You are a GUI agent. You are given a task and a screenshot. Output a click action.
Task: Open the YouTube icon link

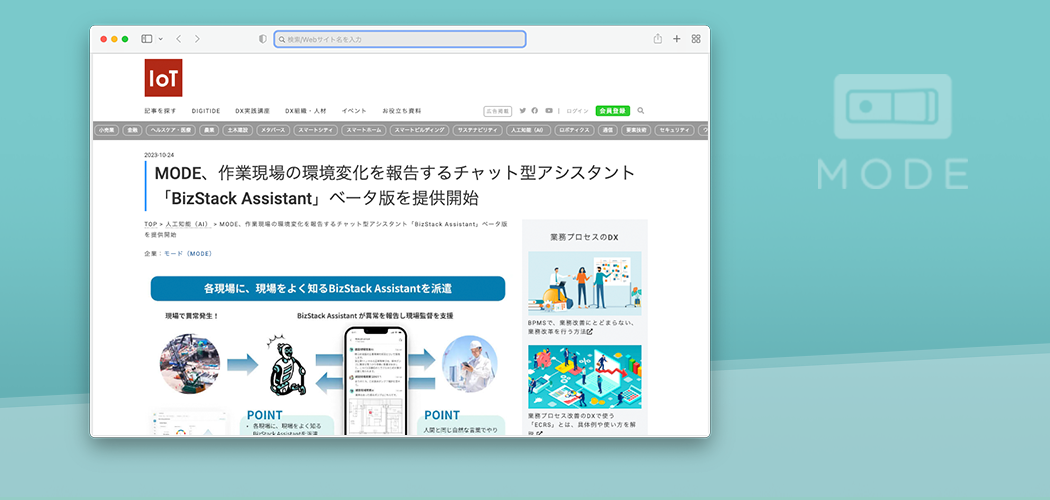(548, 111)
